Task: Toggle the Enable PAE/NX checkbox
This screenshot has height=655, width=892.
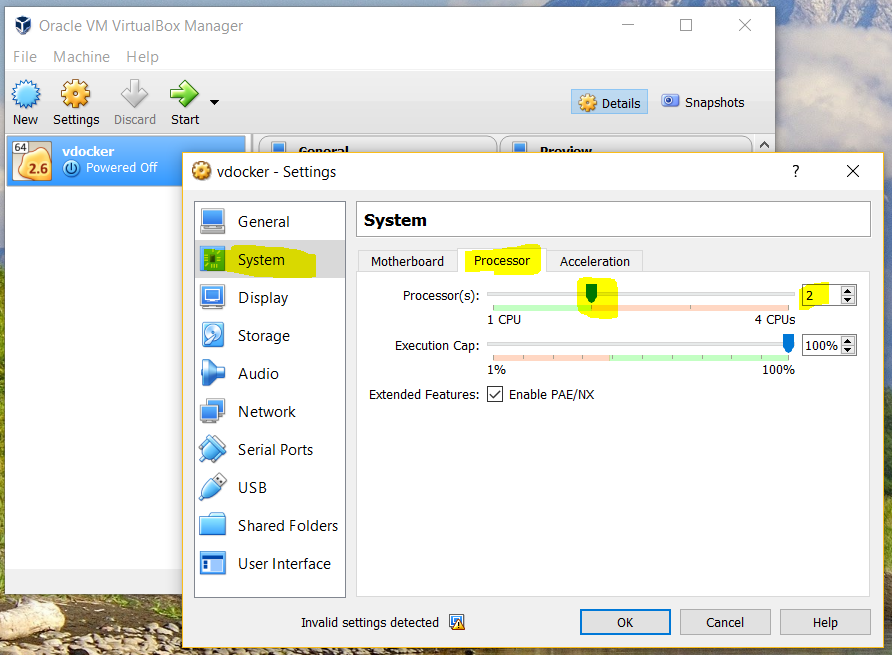Action: [495, 394]
